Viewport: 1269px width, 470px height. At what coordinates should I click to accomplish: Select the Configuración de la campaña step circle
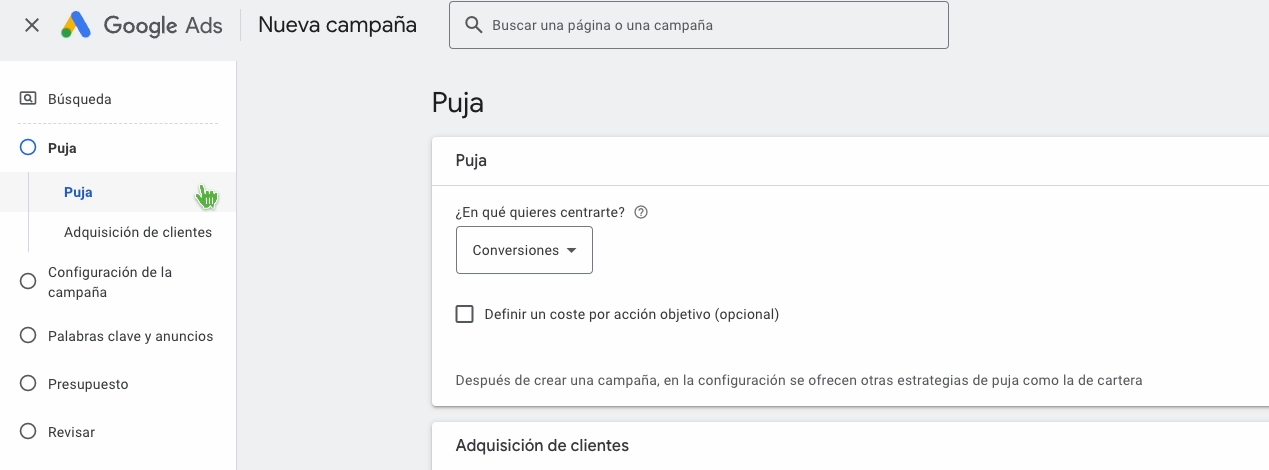click(x=28, y=282)
